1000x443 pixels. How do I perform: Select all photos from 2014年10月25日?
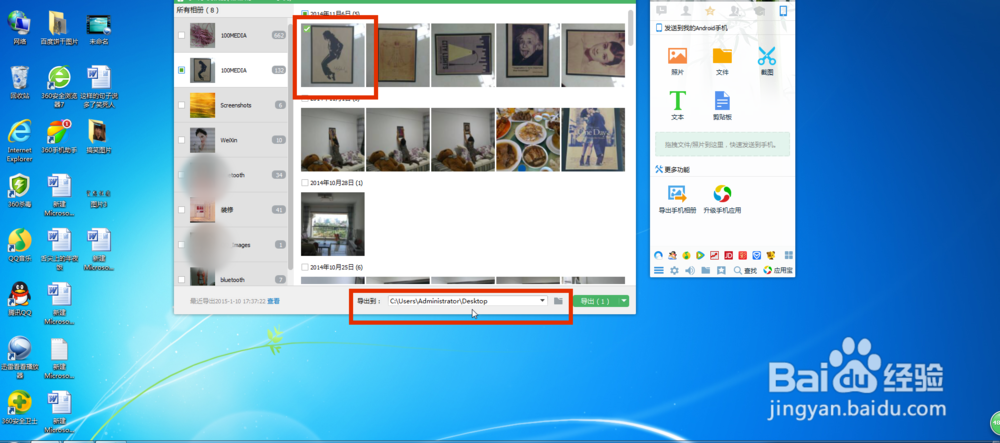pyautogui.click(x=305, y=267)
